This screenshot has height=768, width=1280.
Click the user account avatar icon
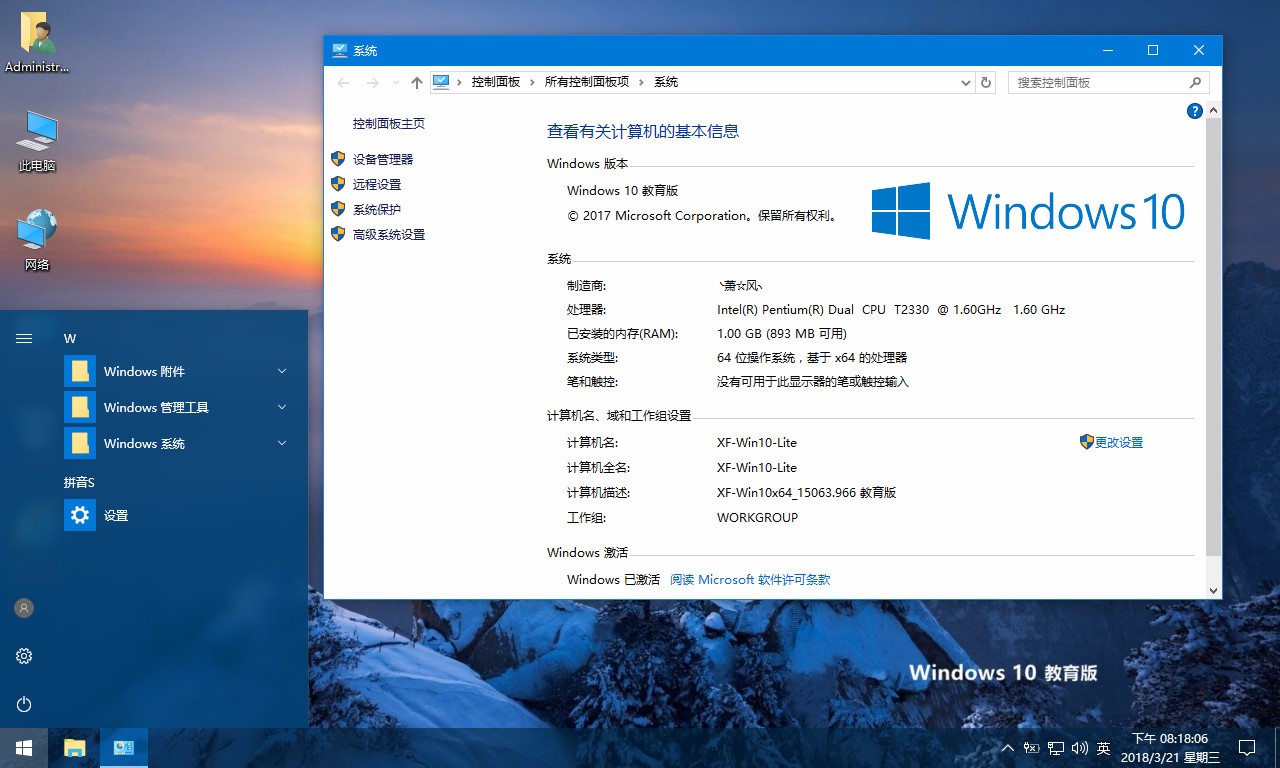(24, 608)
